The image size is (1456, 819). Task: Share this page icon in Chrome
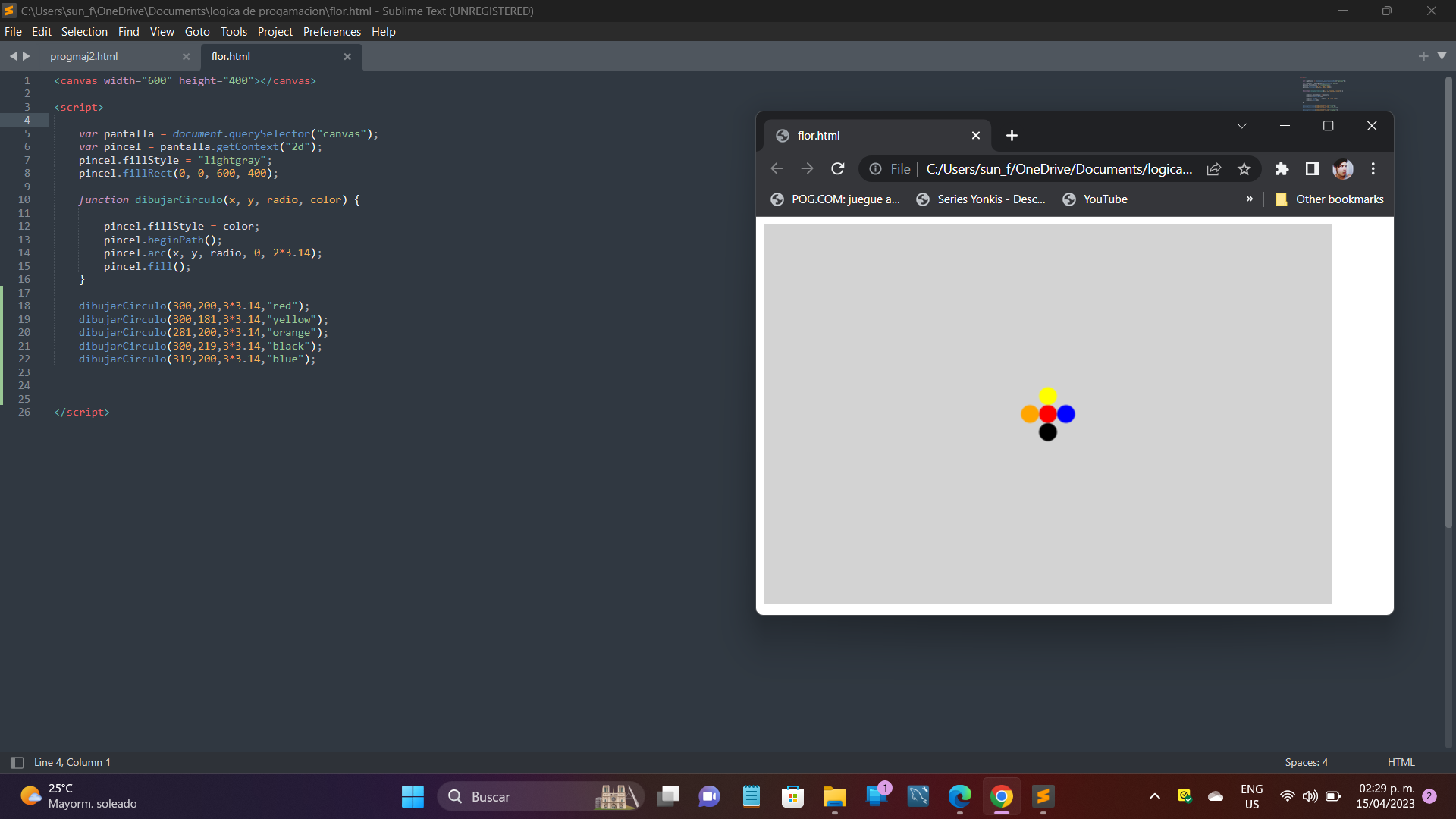(1214, 169)
